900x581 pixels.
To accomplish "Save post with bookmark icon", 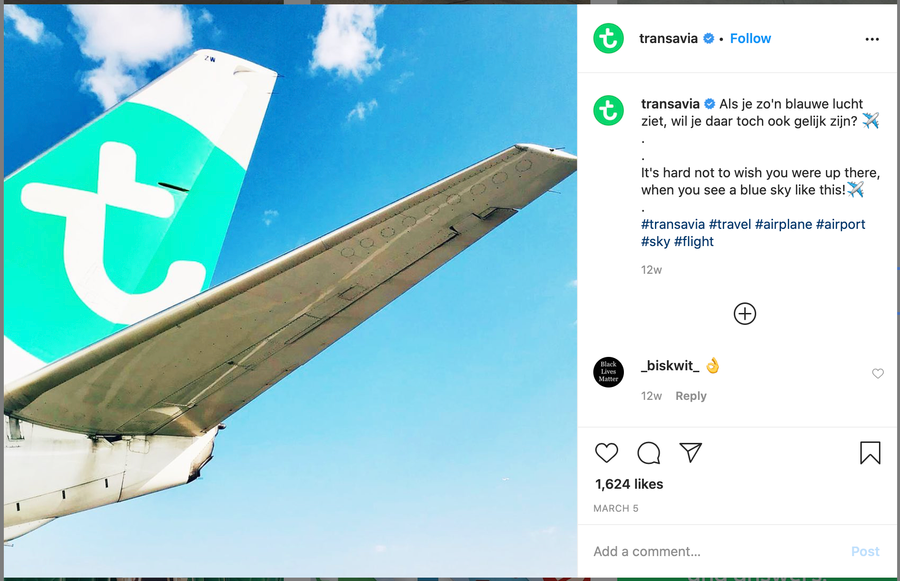I will click(x=870, y=453).
